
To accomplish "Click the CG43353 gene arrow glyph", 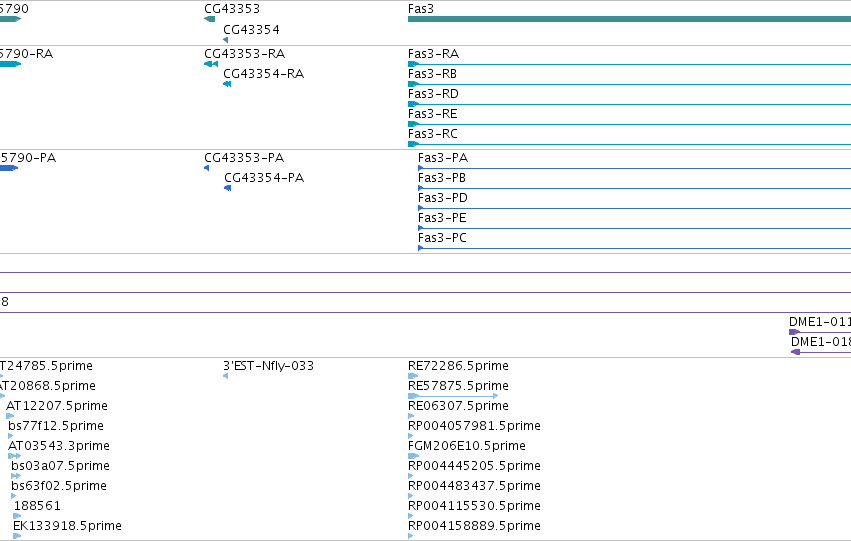I will 209,19.
